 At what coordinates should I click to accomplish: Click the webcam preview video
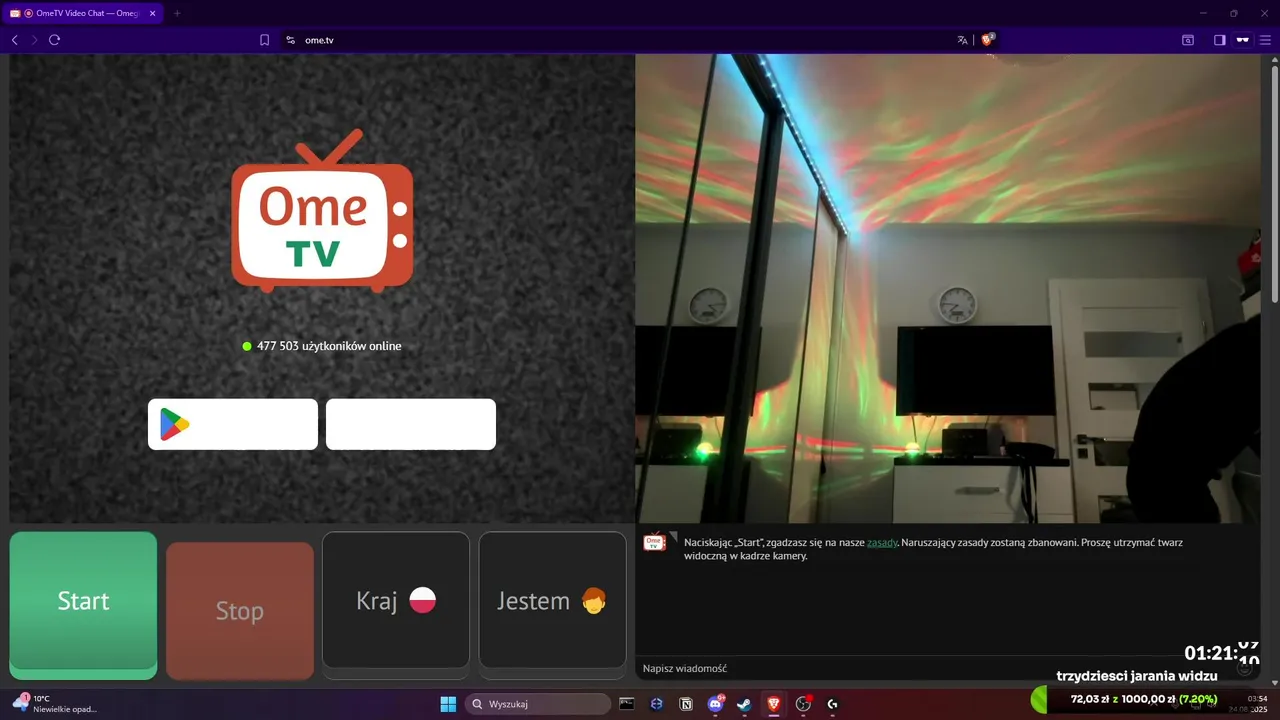point(947,288)
